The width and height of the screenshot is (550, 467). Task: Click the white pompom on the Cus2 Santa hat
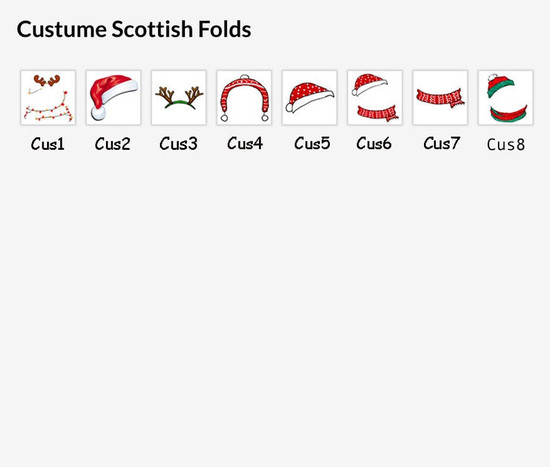pos(98,113)
